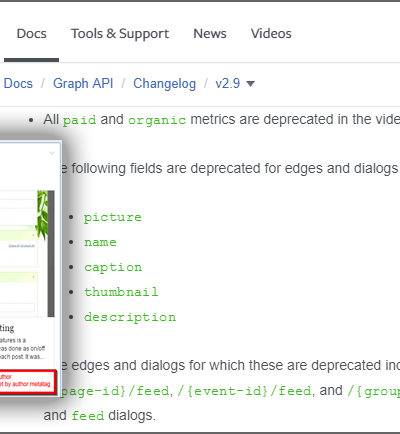Collapse the first green panel via its small arrow
400x434 pixels.
(x=33, y=235)
